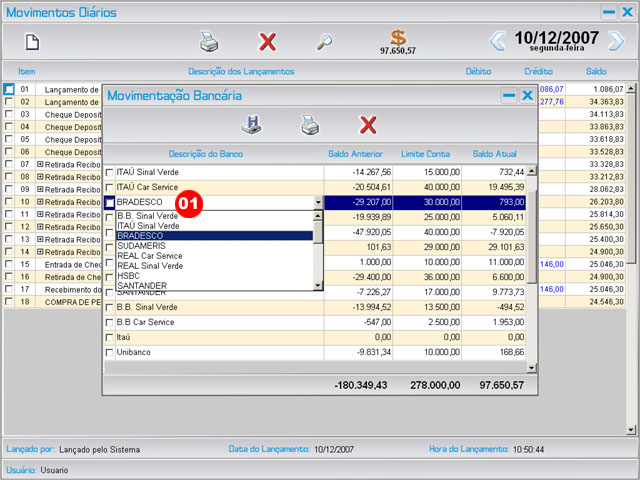
Task: Advance to next day with right arrow
Action: pyautogui.click(x=616, y=41)
